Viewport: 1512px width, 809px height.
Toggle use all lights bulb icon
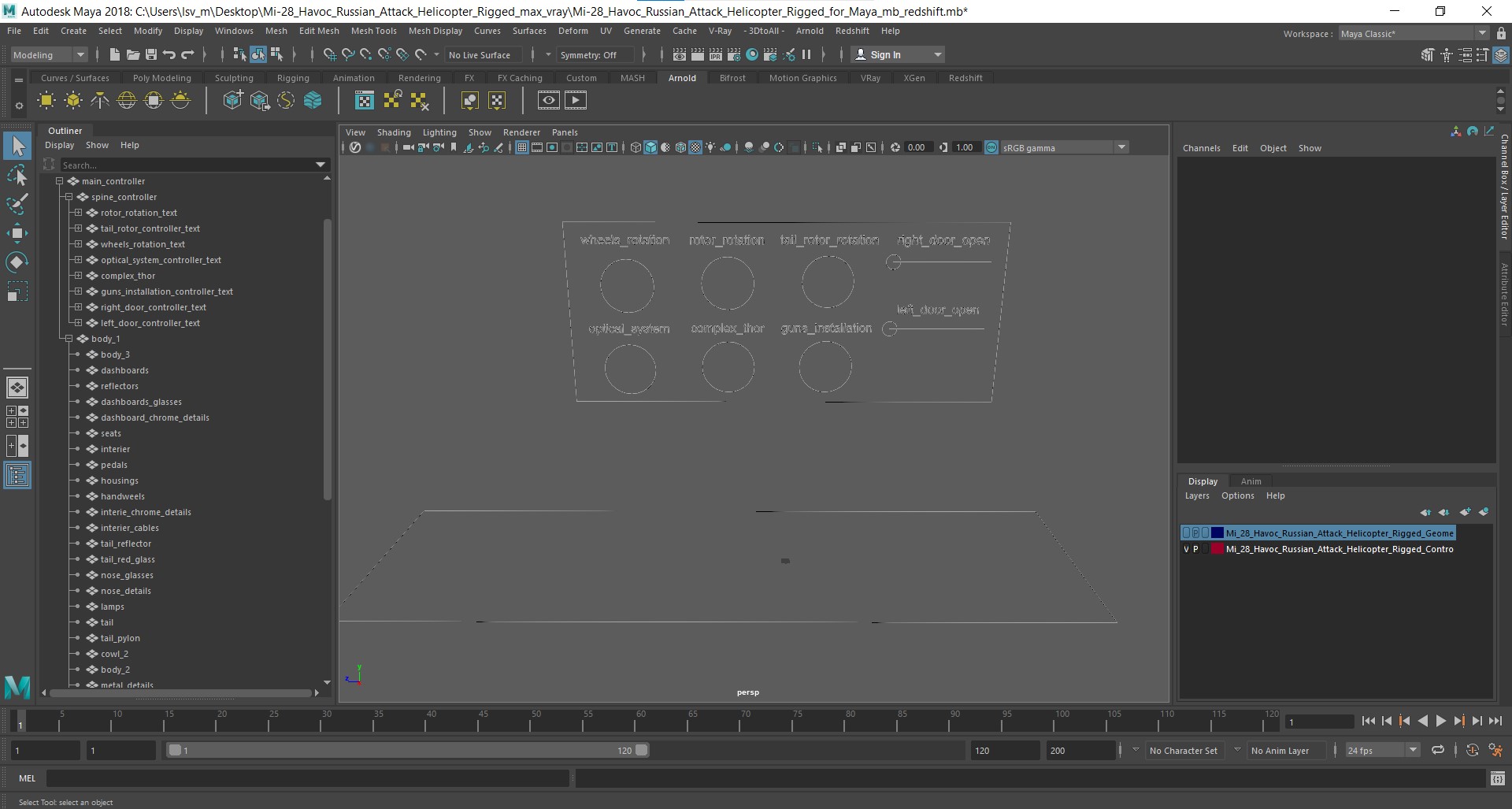[710, 147]
